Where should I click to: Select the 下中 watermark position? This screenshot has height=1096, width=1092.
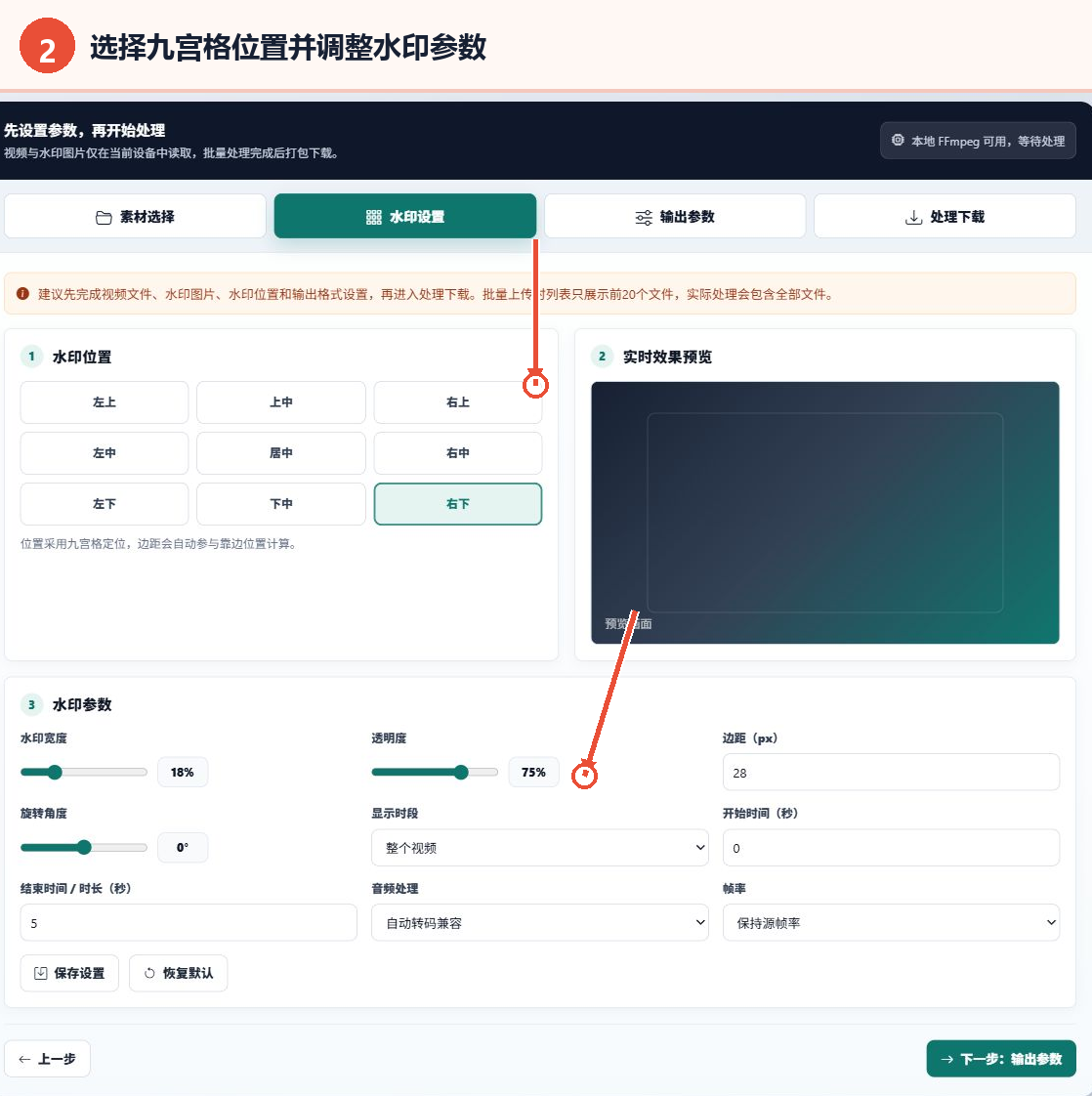coord(281,504)
